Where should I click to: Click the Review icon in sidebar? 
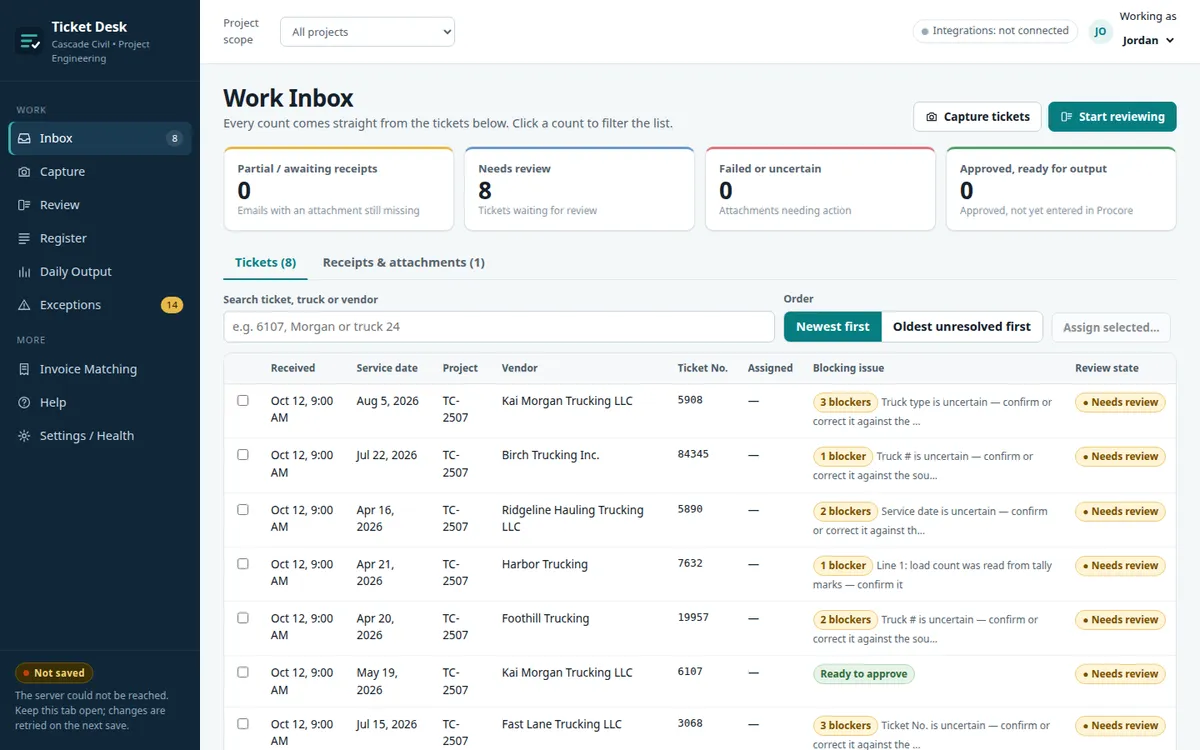coord(24,205)
